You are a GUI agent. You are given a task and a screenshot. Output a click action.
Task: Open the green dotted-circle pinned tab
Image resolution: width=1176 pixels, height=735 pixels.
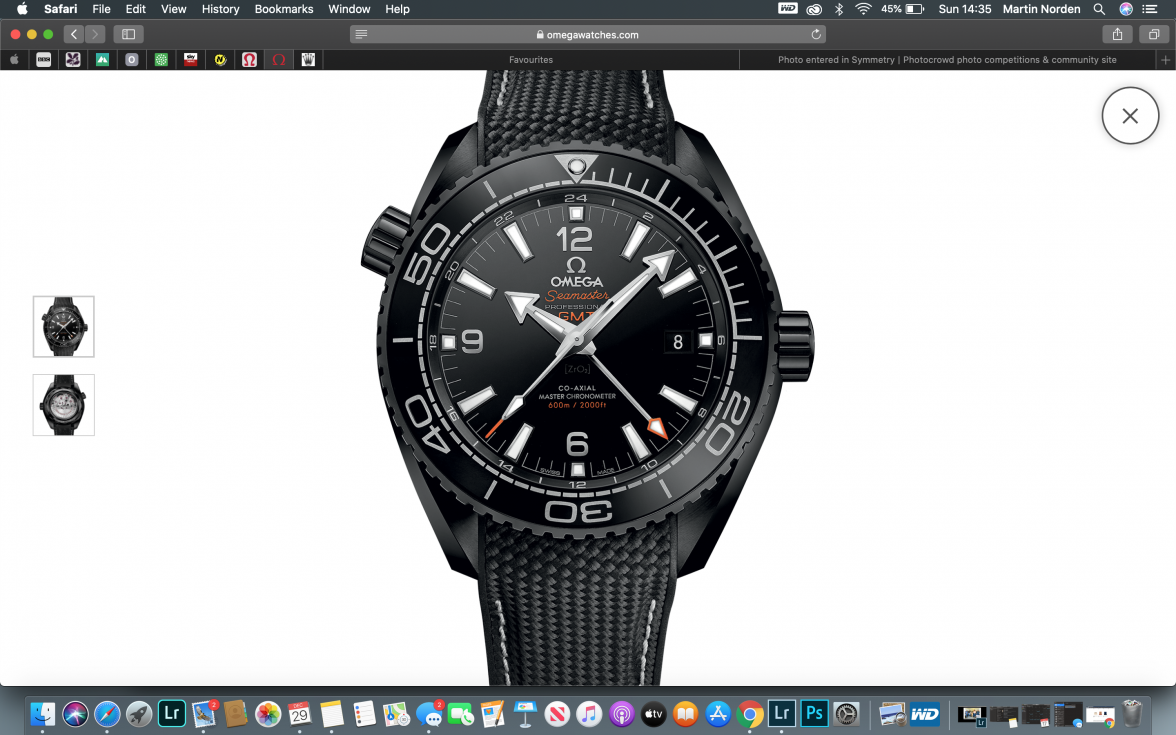[x=161, y=60]
